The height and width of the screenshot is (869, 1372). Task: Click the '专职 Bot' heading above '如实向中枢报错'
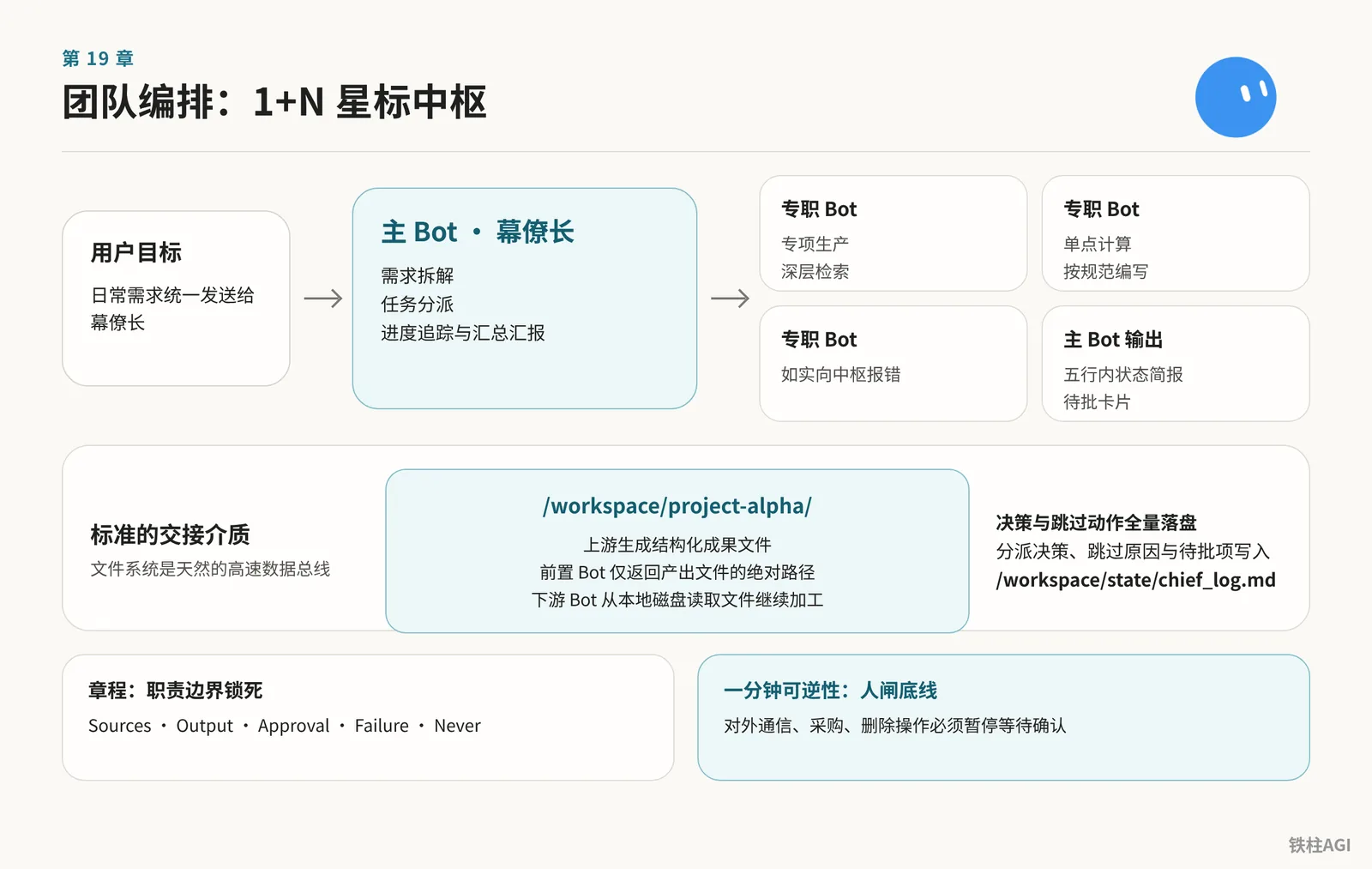[x=819, y=340]
